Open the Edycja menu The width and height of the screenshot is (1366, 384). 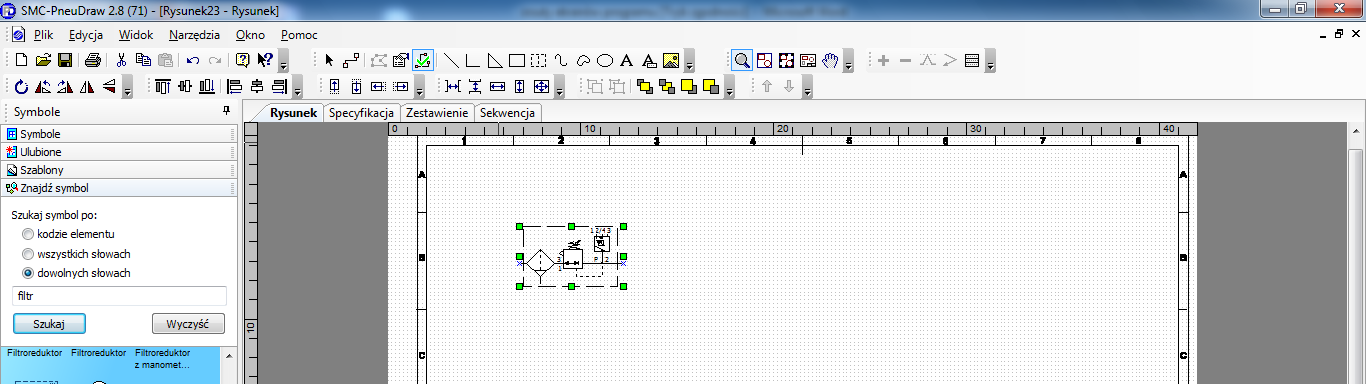pos(86,35)
